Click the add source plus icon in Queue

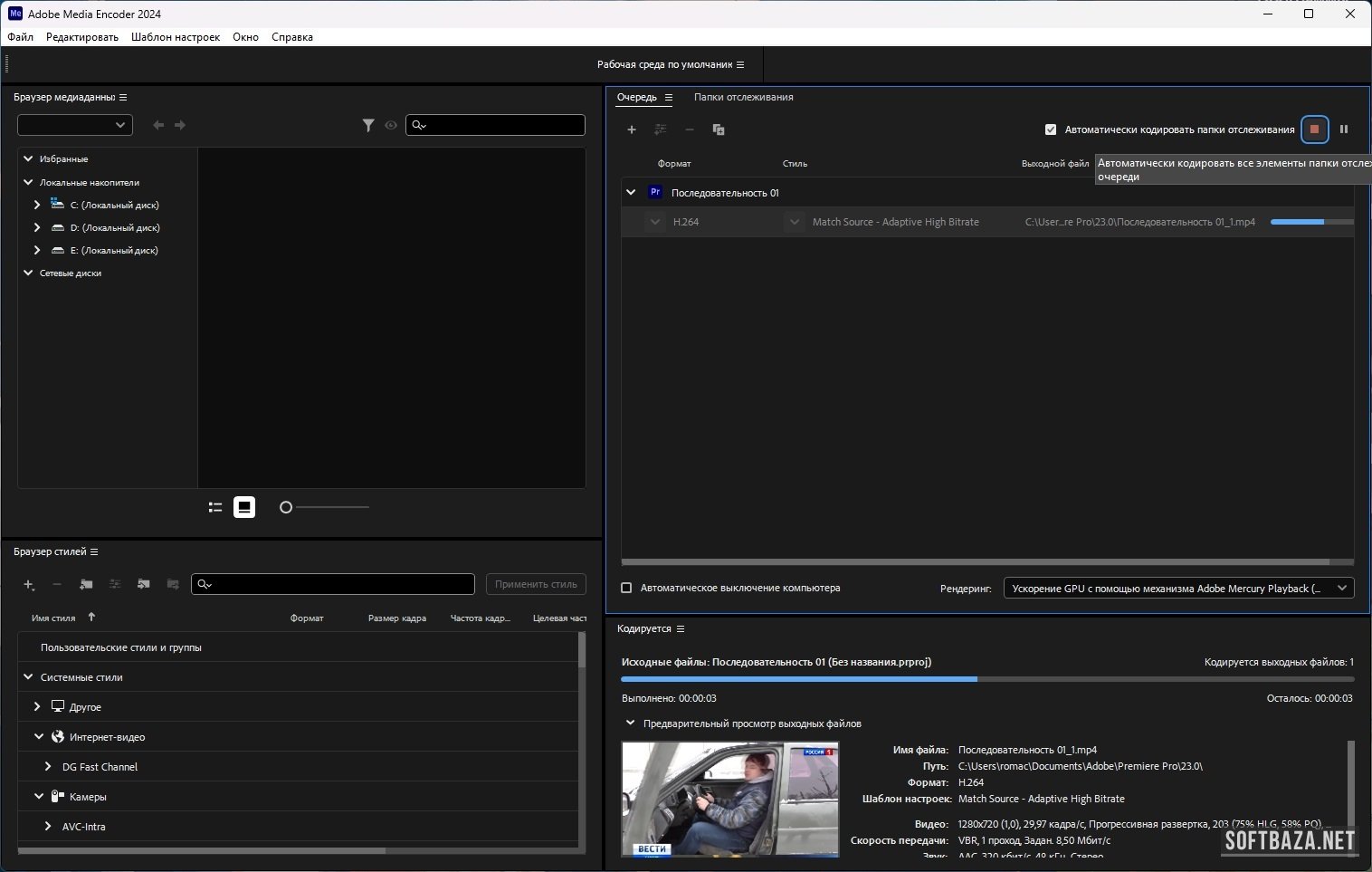point(632,129)
